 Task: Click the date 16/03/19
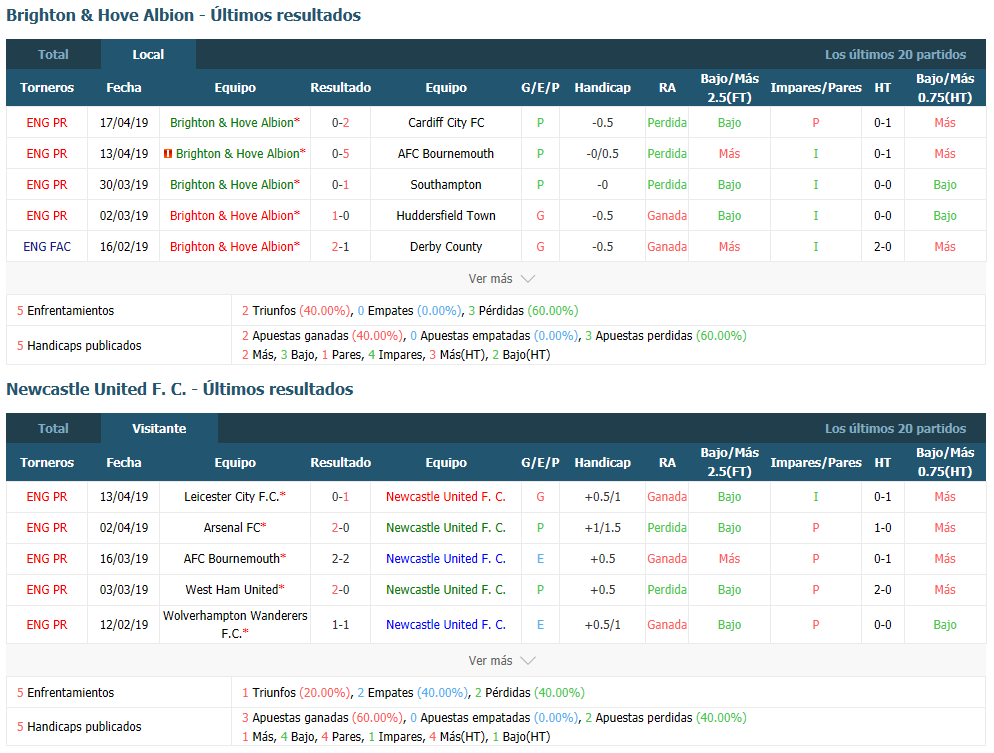pyautogui.click(x=124, y=559)
